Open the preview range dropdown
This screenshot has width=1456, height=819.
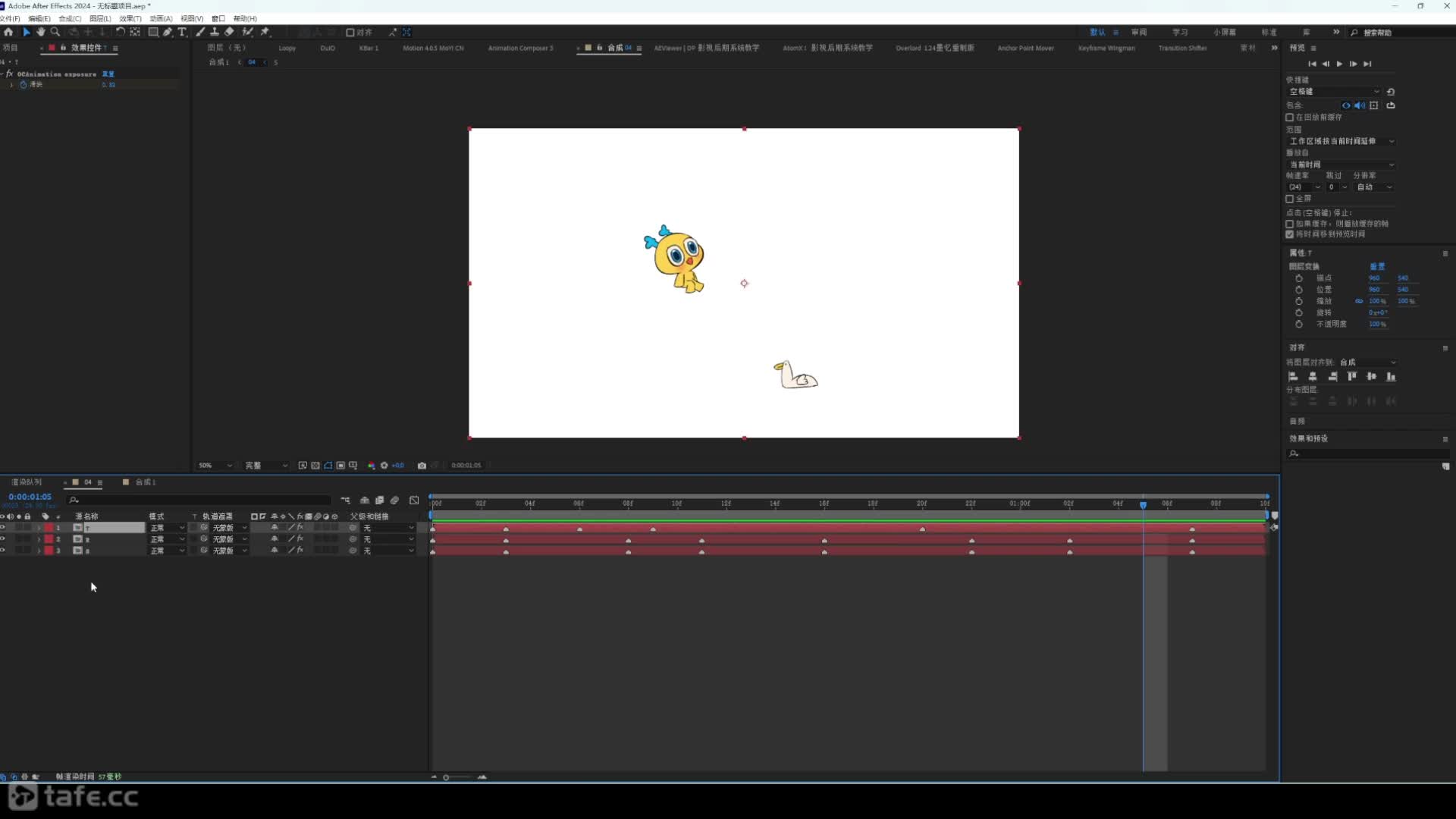click(1341, 141)
